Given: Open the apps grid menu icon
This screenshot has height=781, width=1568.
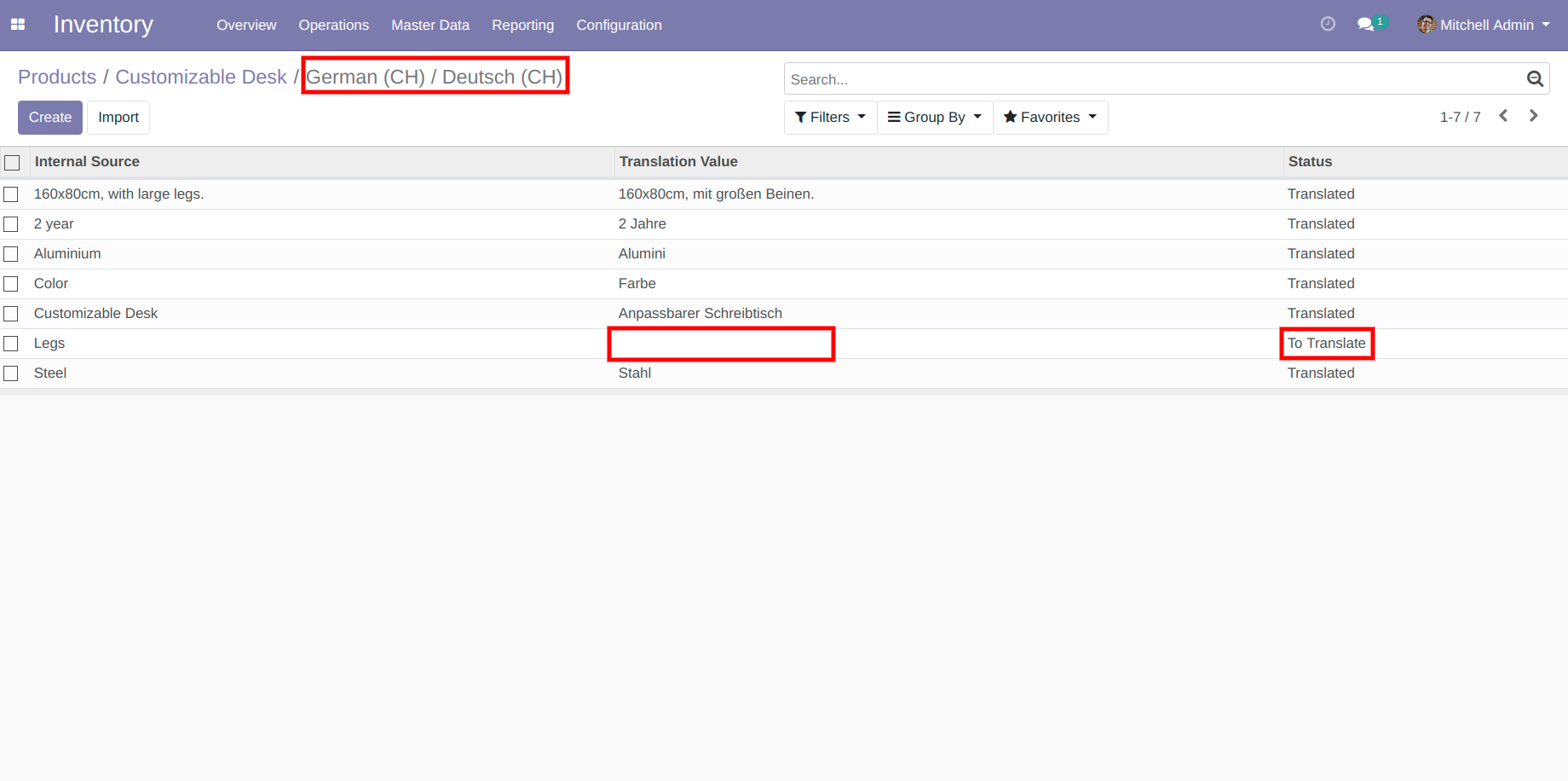Looking at the screenshot, I should (x=18, y=25).
